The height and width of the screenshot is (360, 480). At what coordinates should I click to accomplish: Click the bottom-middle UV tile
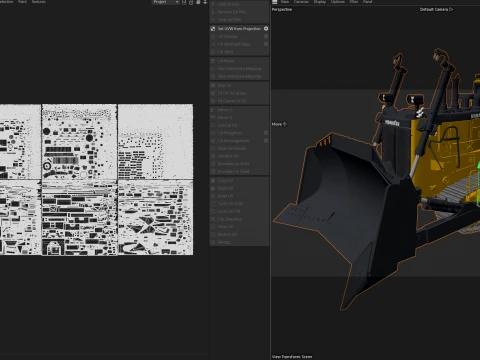click(x=79, y=218)
